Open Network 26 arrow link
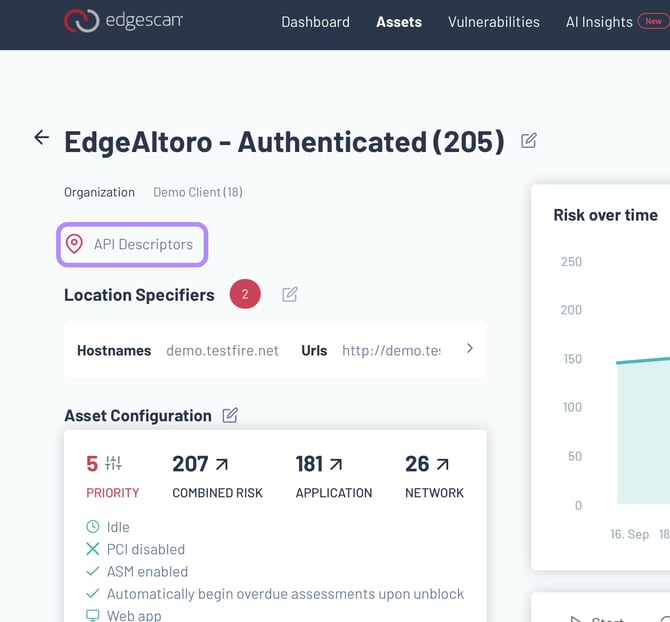The image size is (670, 622). [442, 464]
